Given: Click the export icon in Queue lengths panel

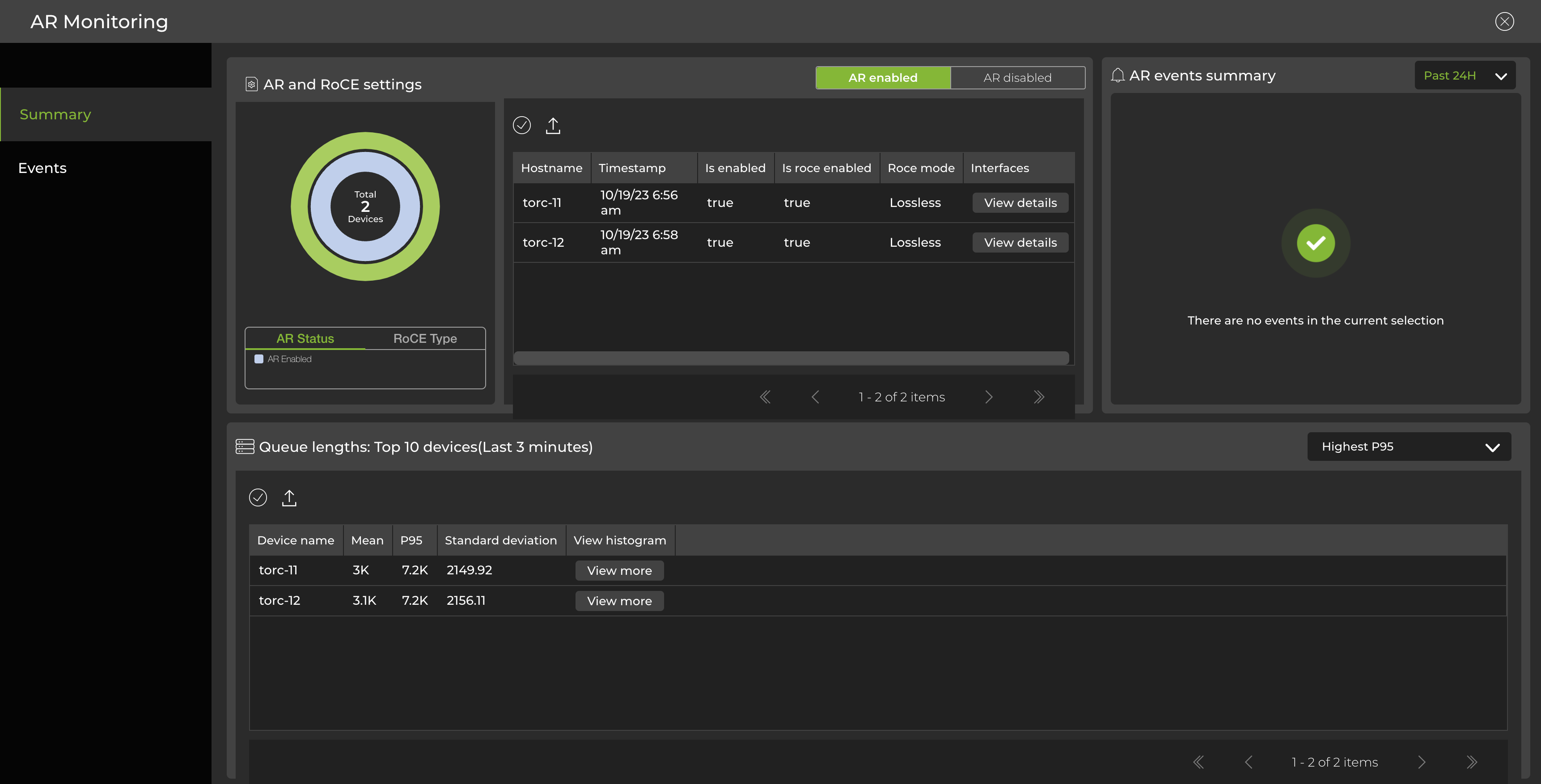Looking at the screenshot, I should coord(289,497).
